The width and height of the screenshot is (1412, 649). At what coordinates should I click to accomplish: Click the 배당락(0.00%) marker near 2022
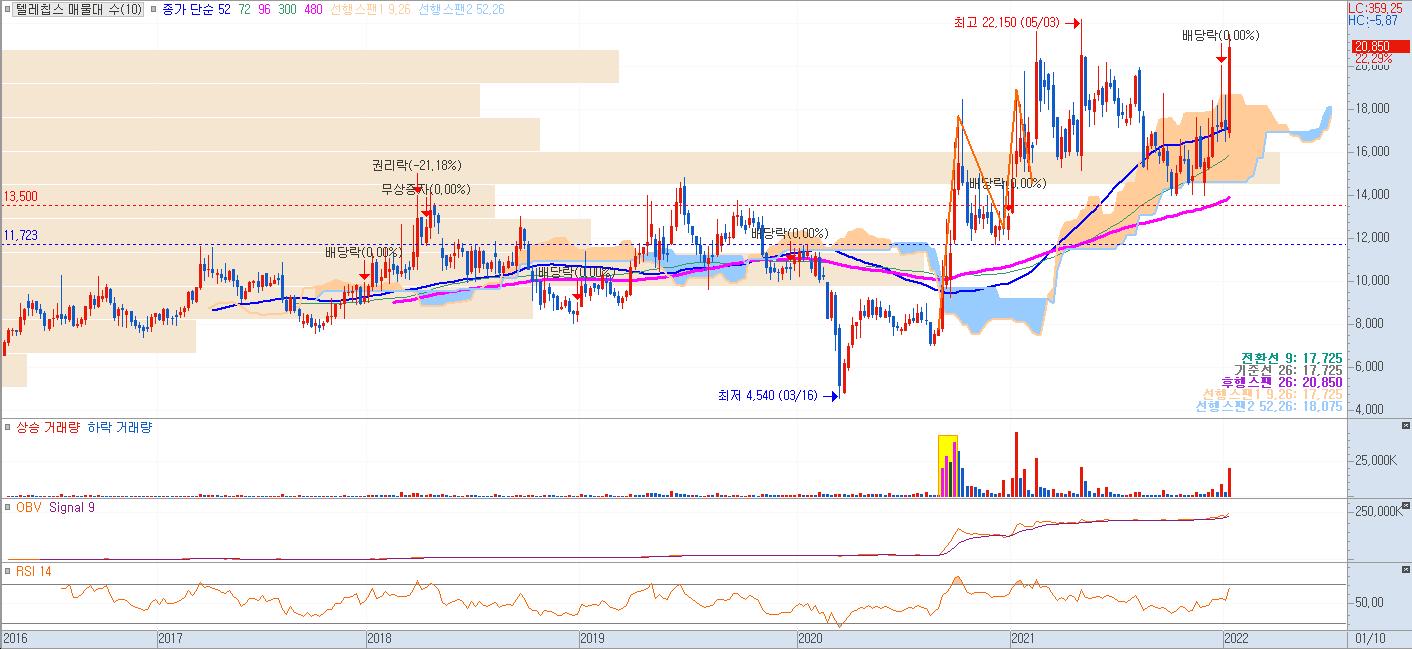(x=1220, y=36)
